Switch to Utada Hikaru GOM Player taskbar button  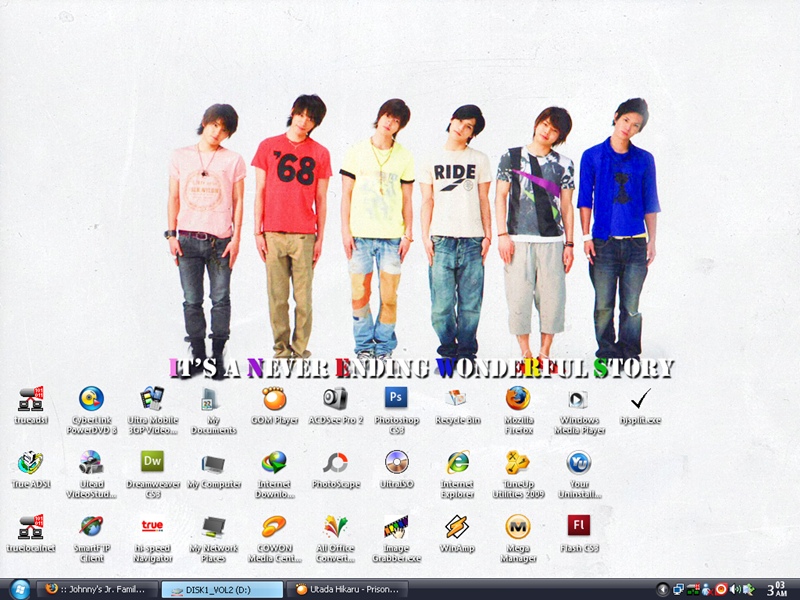pyautogui.click(x=348, y=590)
